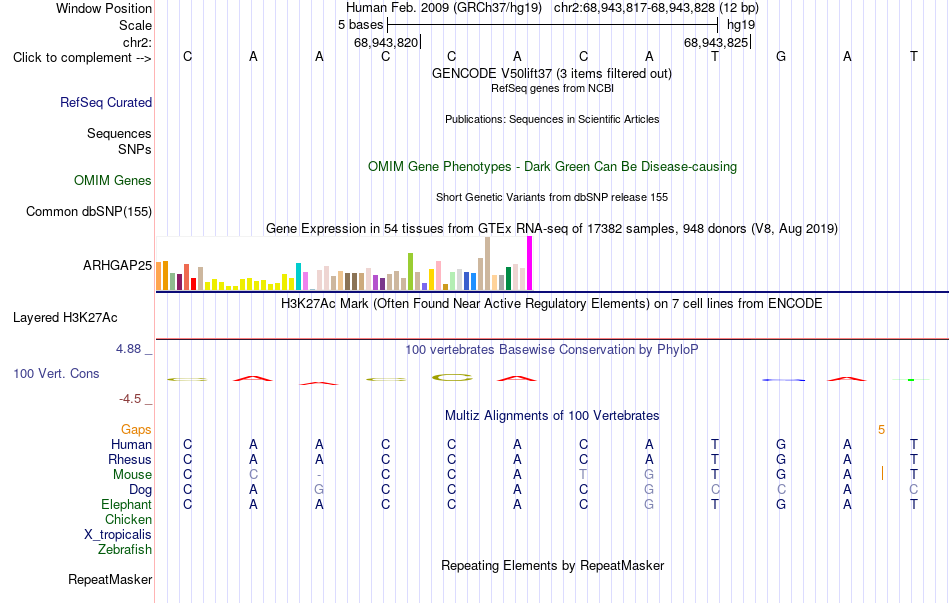
Task: Click the 'Click to complement -->' label
Action: [x=82, y=58]
